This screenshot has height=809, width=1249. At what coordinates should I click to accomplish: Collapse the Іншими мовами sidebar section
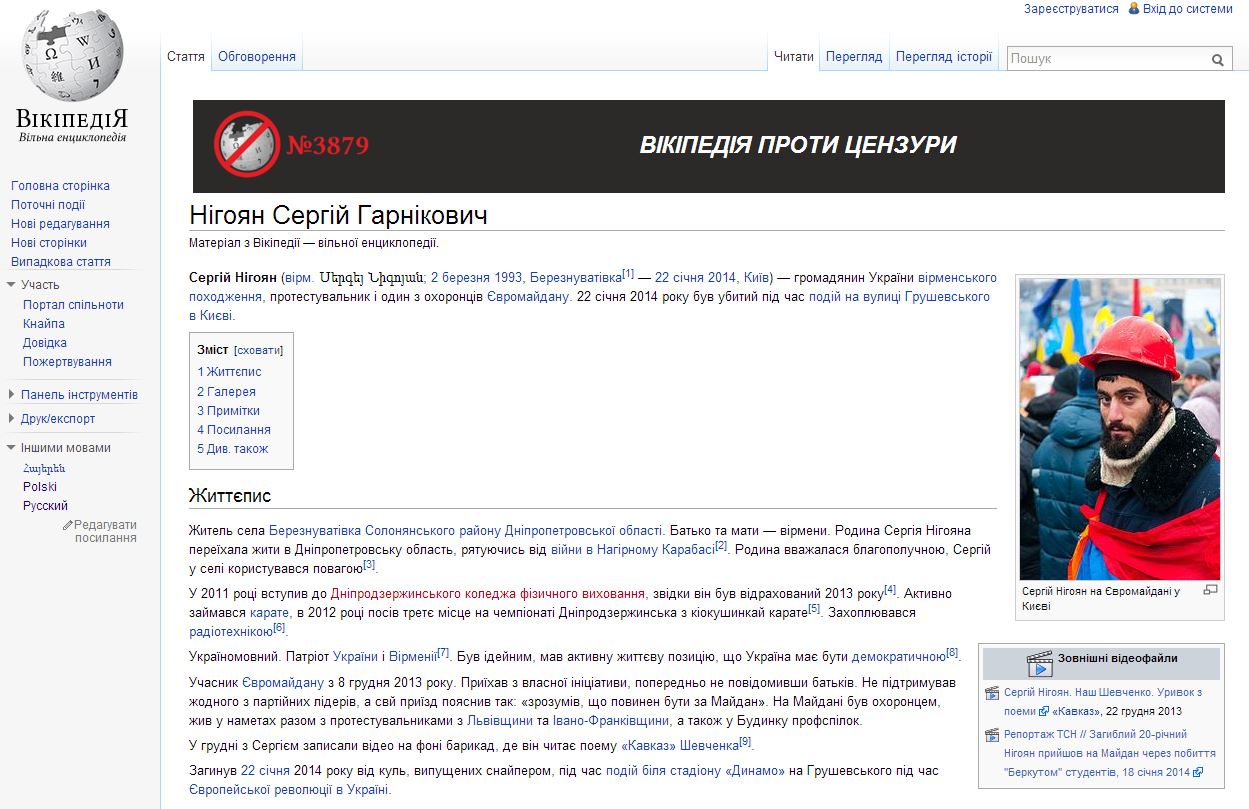pos(10,448)
